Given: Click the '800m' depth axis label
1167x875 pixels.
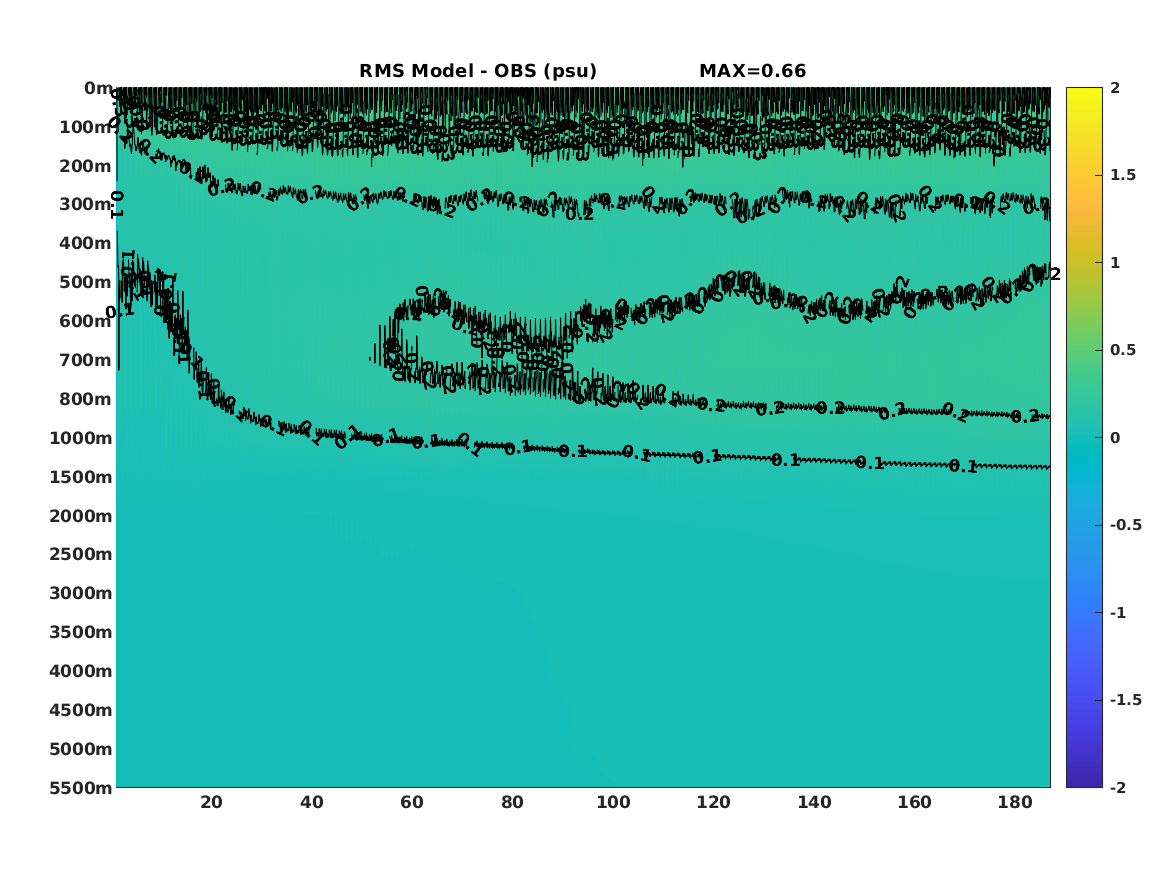Looking at the screenshot, I should [x=86, y=399].
